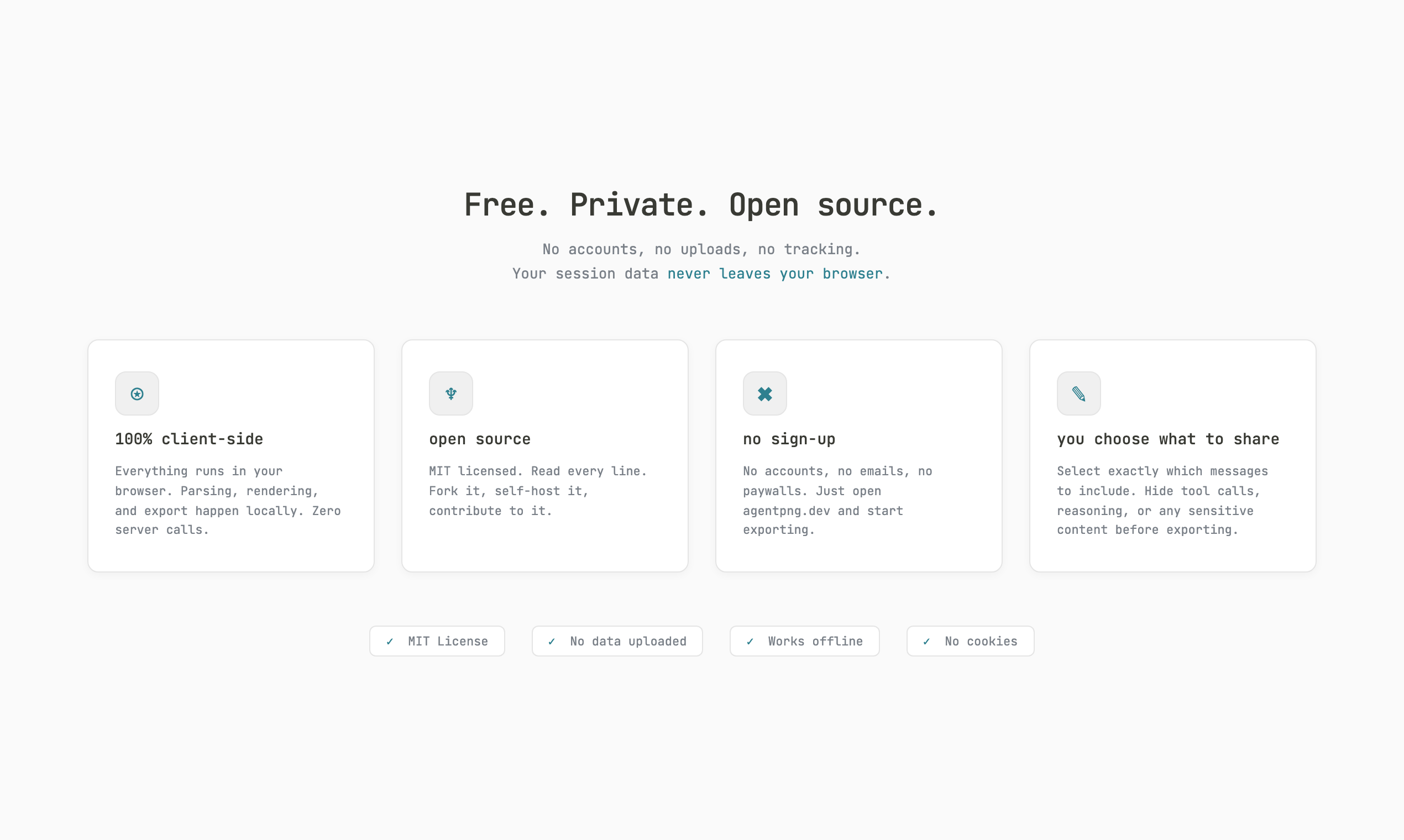Click the checkmark inside the No cookies badge
Screen dimensions: 1404x840
point(927,641)
